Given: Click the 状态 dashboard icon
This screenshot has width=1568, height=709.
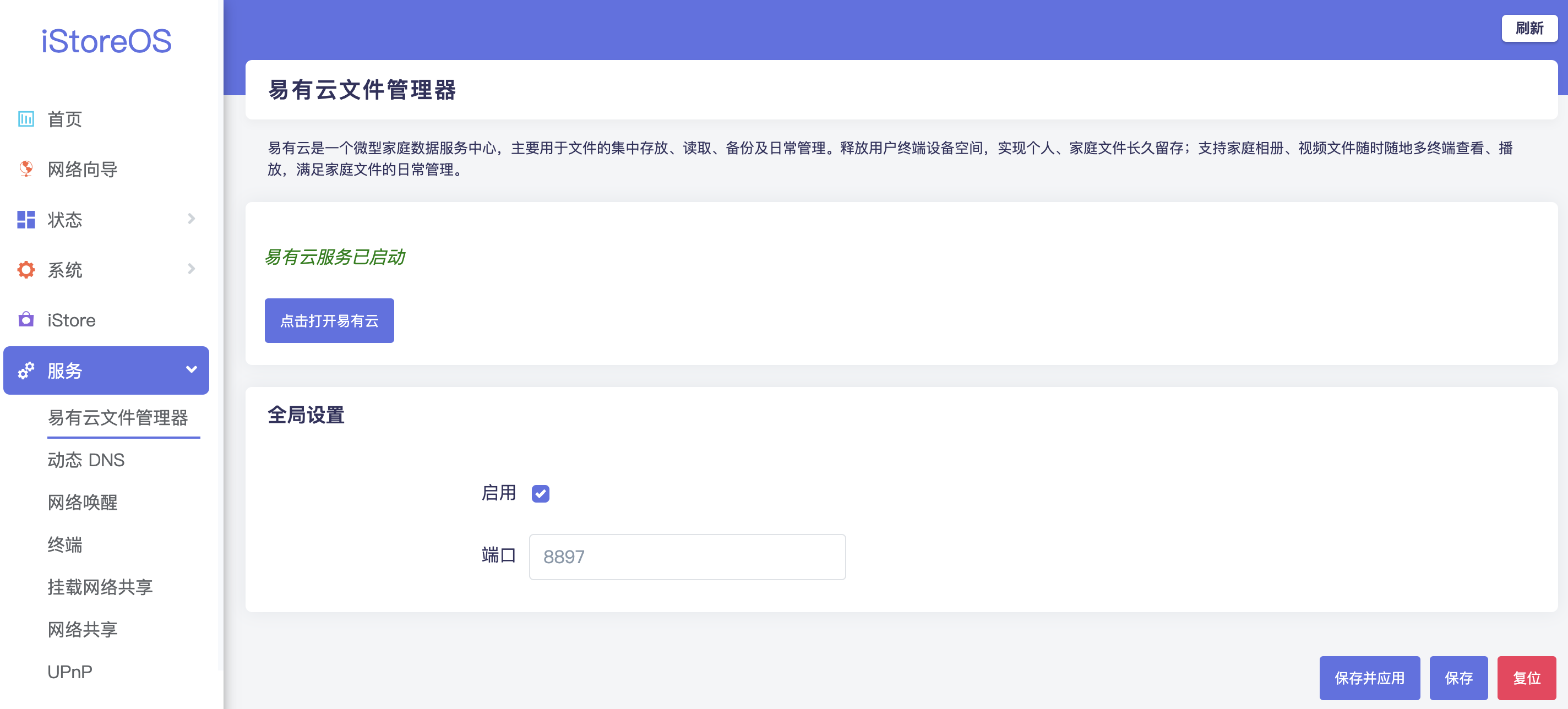Looking at the screenshot, I should coord(26,220).
